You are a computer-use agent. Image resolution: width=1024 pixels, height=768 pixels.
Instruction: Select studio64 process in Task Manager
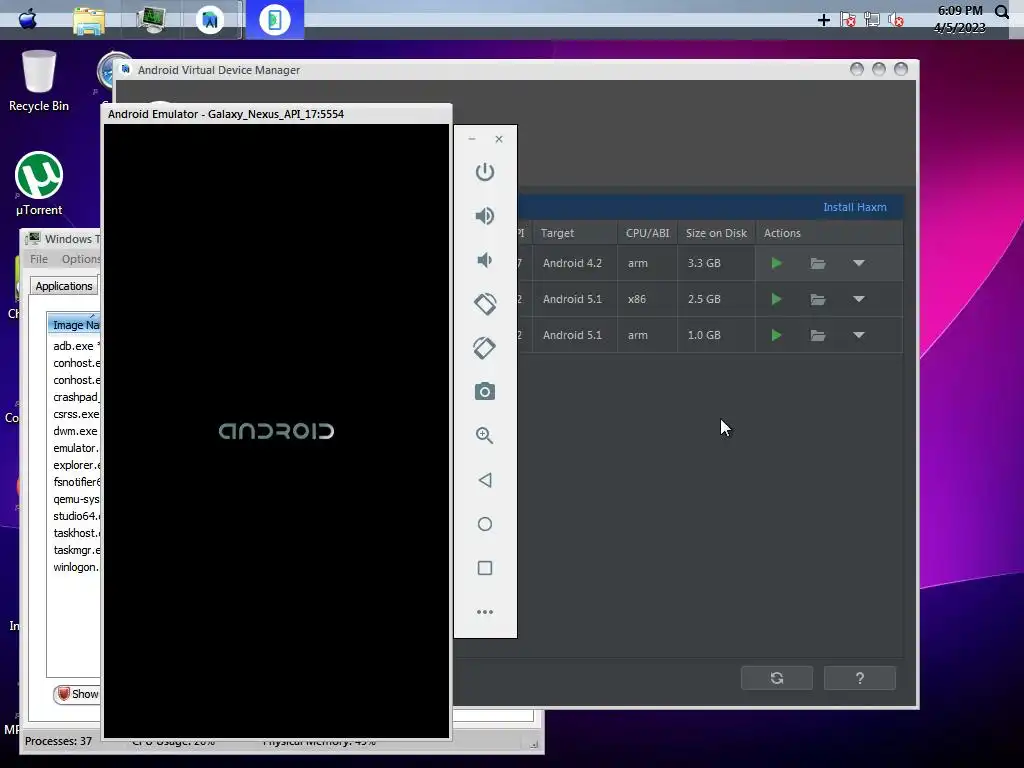[76, 516]
